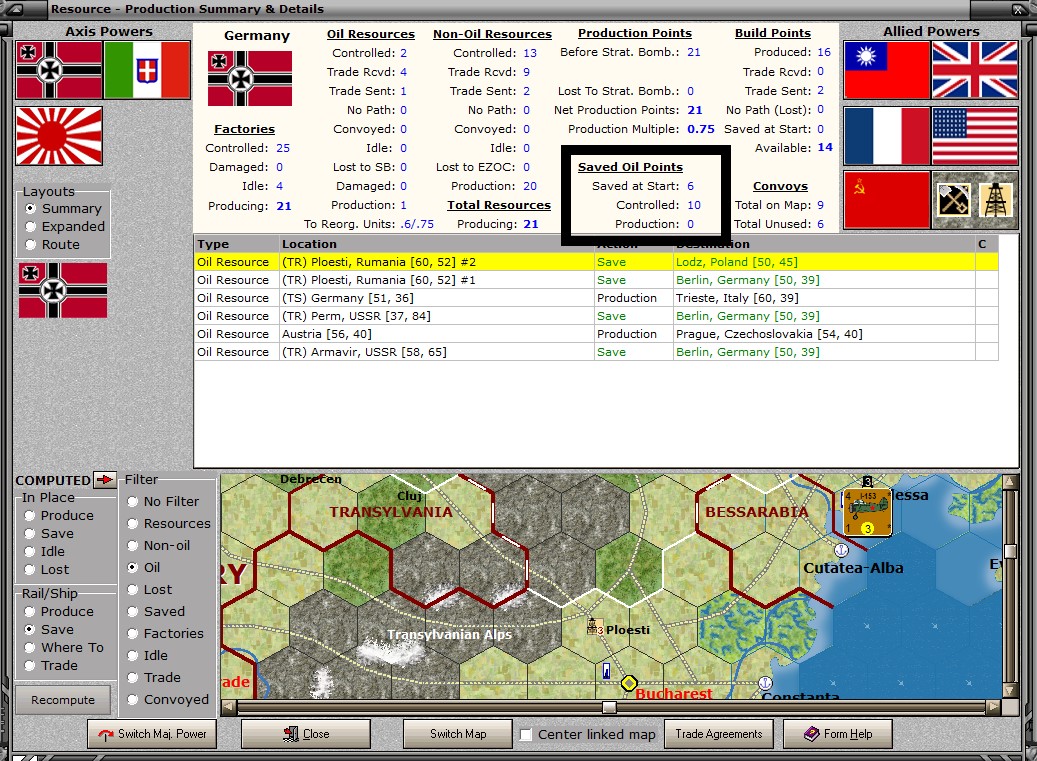Click the top-left window menu icon
Image resolution: width=1037 pixels, height=761 pixels.
(x=15, y=9)
